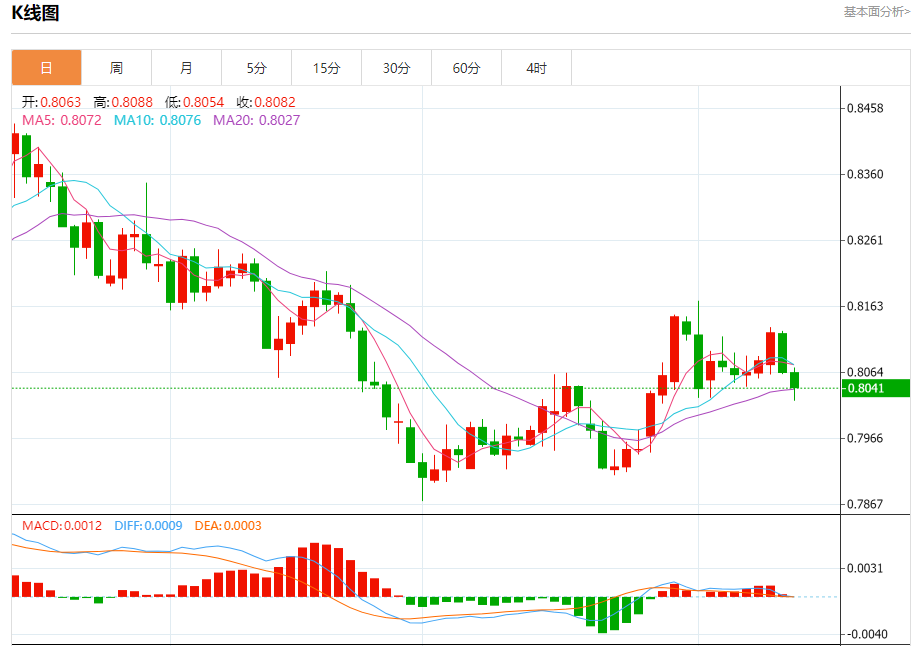This screenshot has height=646, width=915.
Task: Click the latest green candlestick at the chart's right end
Action: pos(794,380)
